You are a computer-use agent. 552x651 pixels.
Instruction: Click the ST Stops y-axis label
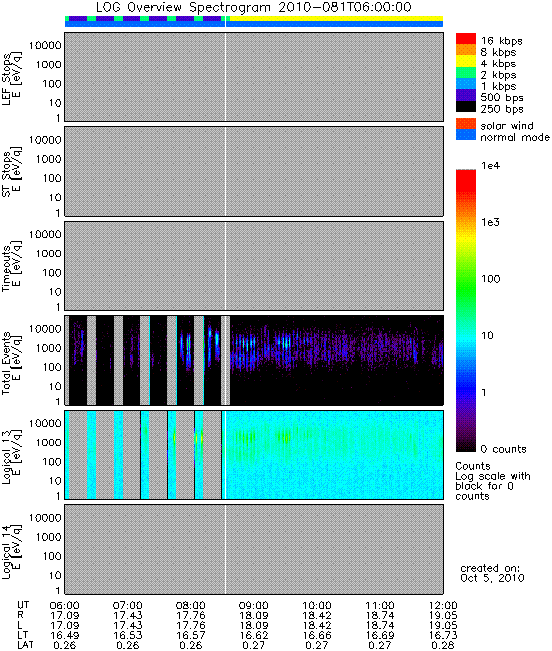coord(11,172)
